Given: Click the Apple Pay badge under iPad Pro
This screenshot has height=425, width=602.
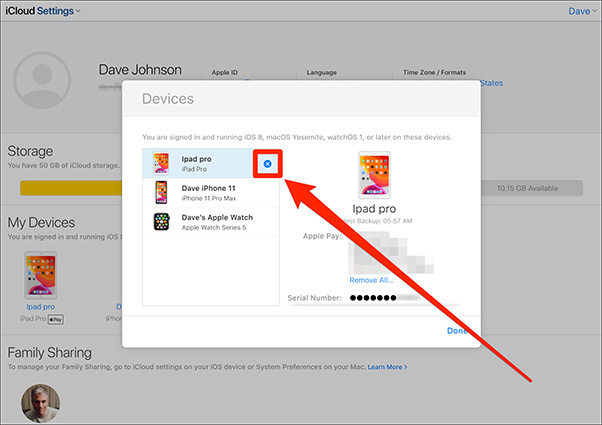Looking at the screenshot, I should click(x=56, y=319).
